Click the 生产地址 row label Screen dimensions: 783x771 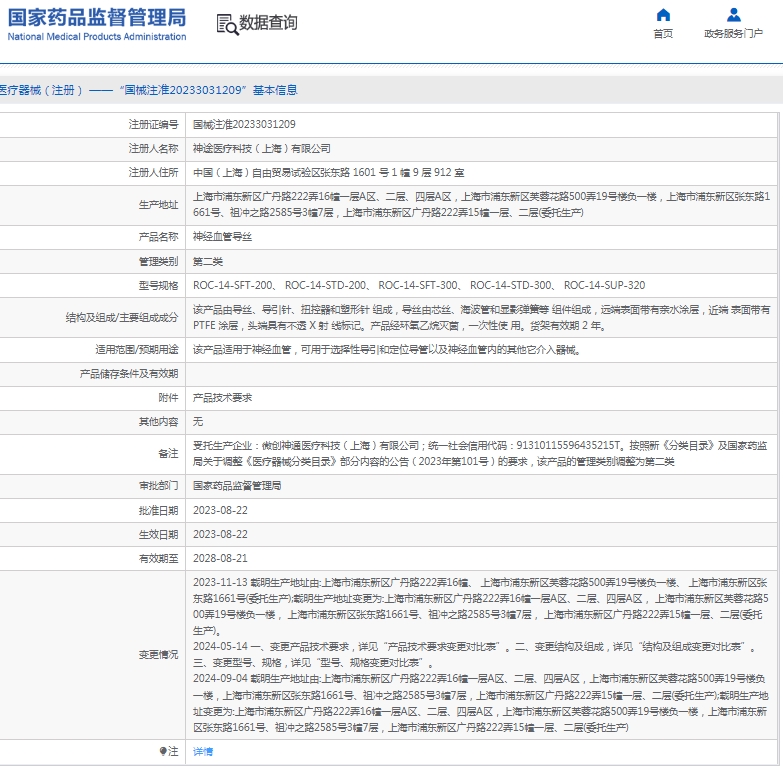coord(158,204)
